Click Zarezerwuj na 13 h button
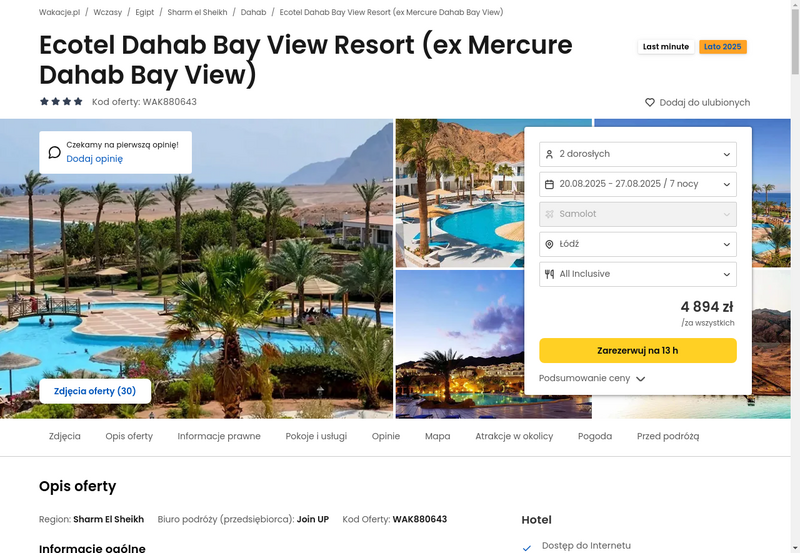The width and height of the screenshot is (800, 553). 638,350
